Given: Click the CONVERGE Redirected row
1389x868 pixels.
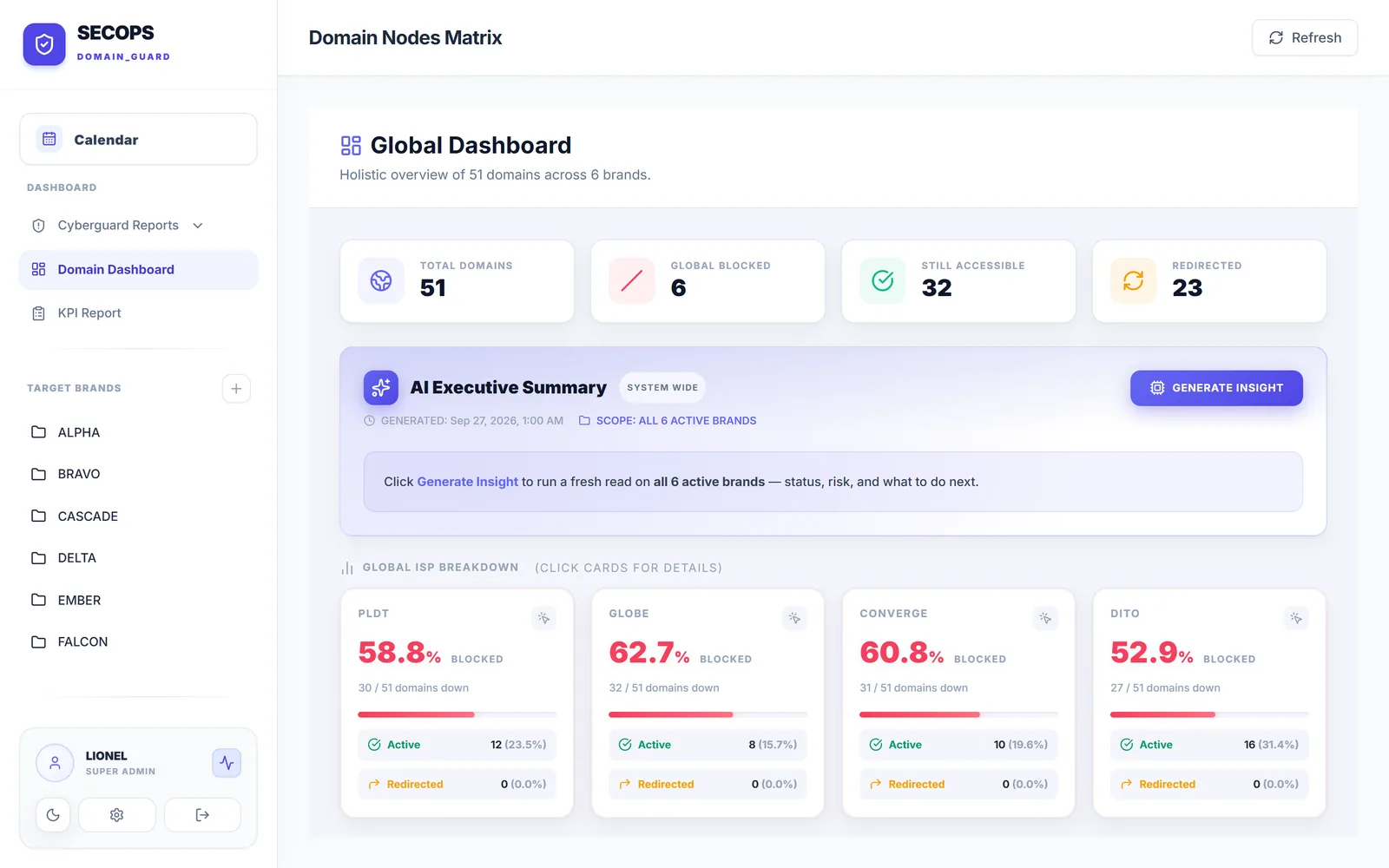Looking at the screenshot, I should [x=958, y=784].
